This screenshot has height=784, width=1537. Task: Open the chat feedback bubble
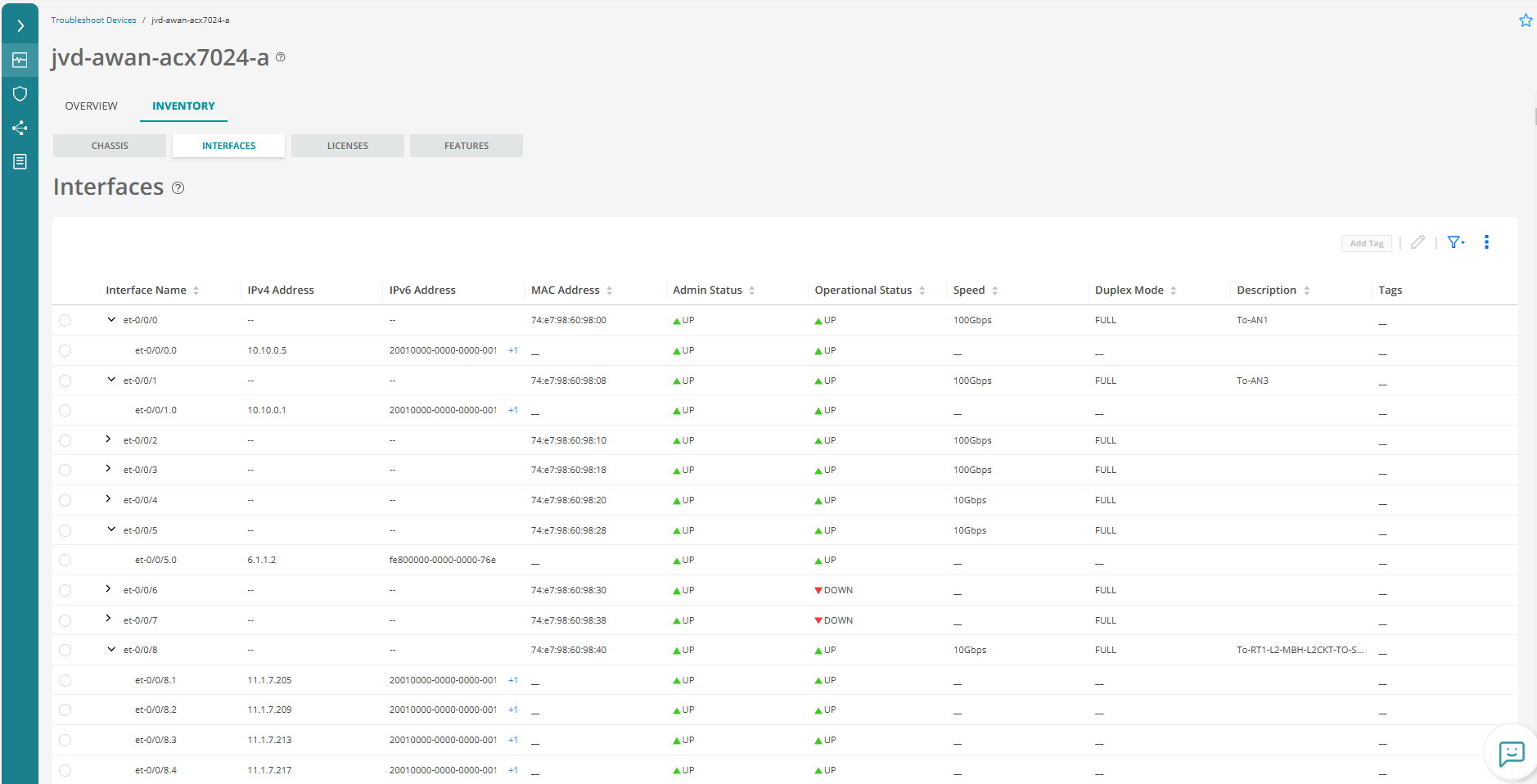(x=1511, y=753)
